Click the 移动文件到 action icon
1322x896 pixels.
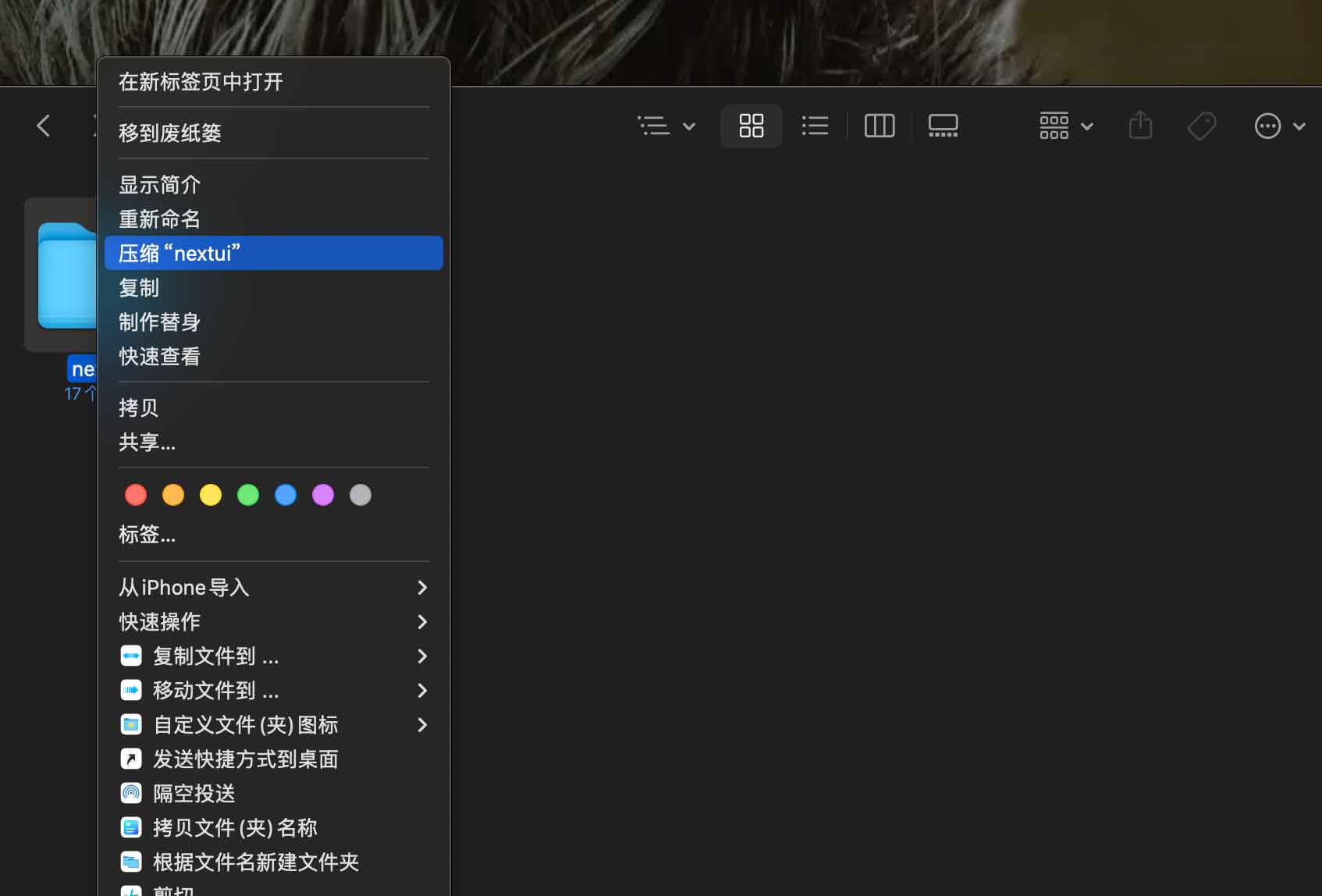(x=131, y=691)
